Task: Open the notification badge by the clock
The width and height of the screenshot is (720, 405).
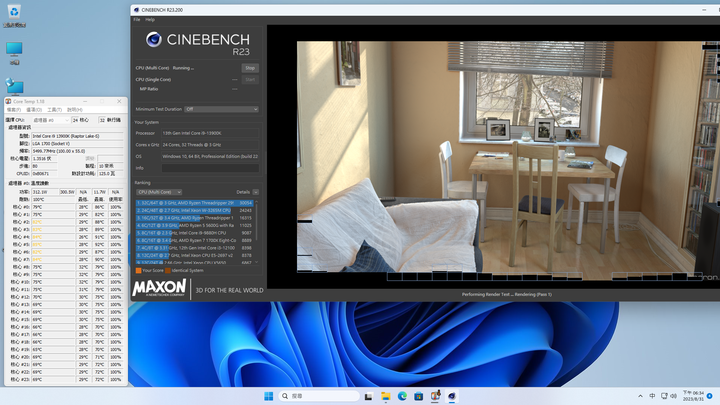Action: point(709,396)
